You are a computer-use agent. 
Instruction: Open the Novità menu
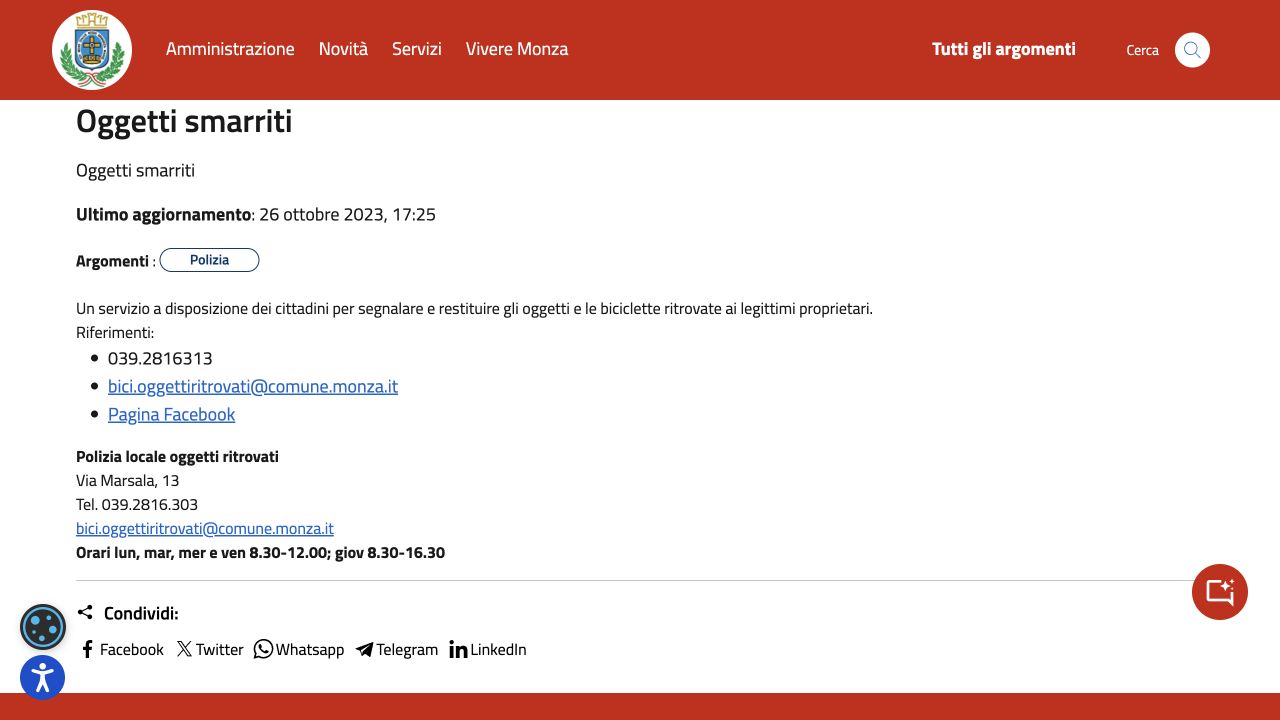343,49
